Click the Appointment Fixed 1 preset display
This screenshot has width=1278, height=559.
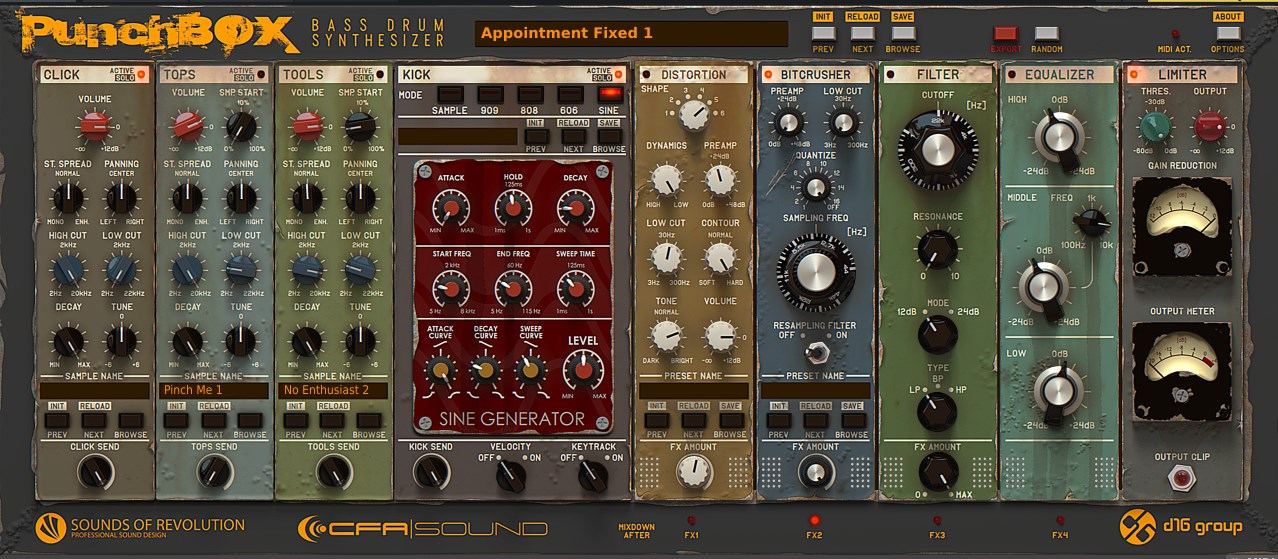(631, 33)
